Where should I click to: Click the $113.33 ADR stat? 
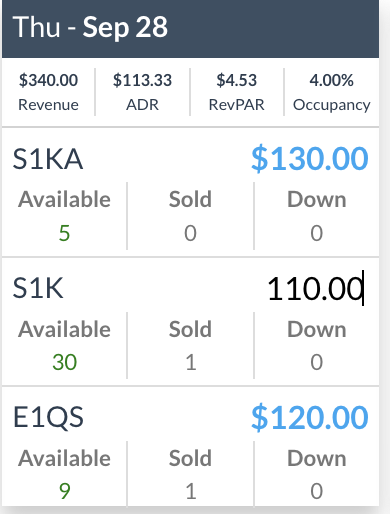(142, 92)
